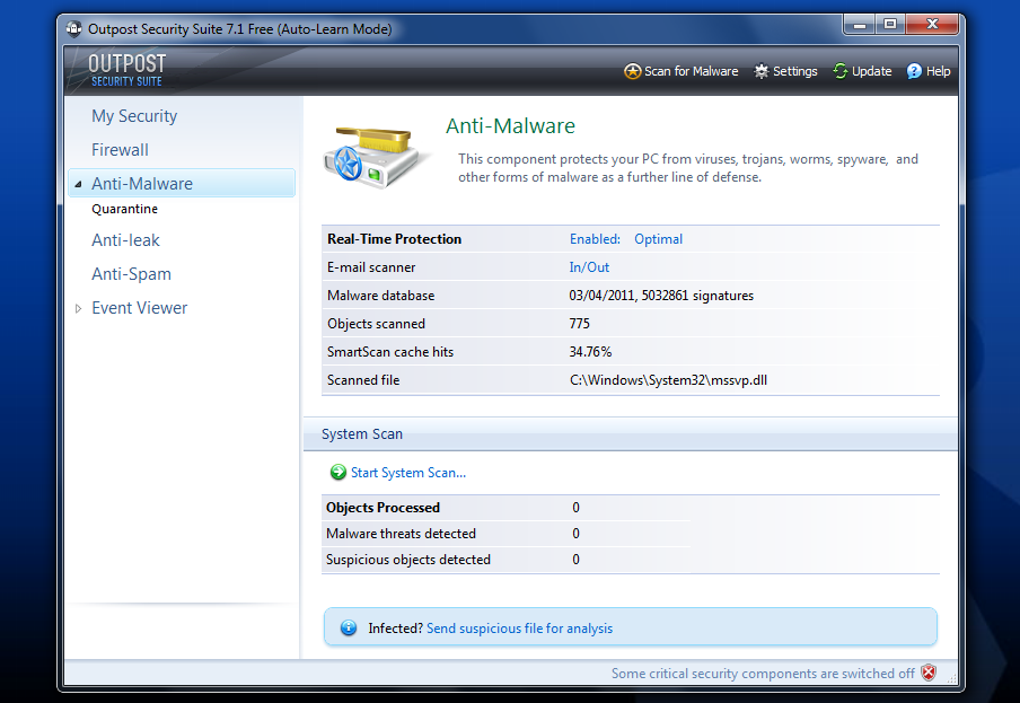This screenshot has width=1020, height=703.
Task: Click the Real-Time Protection row label
Action: (x=394, y=239)
